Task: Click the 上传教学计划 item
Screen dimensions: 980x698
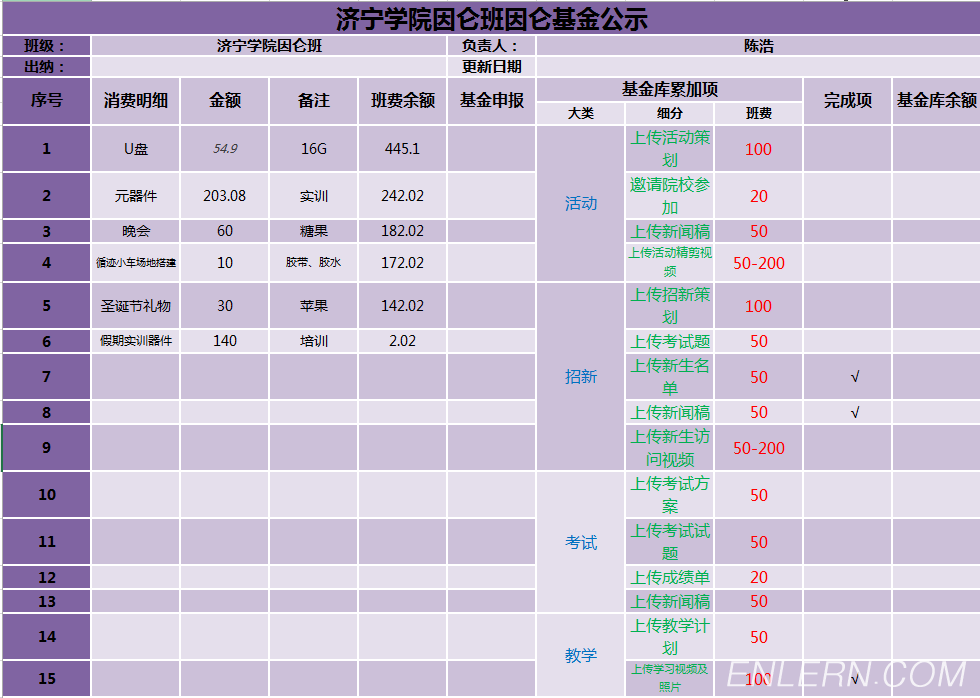Action: click(669, 637)
